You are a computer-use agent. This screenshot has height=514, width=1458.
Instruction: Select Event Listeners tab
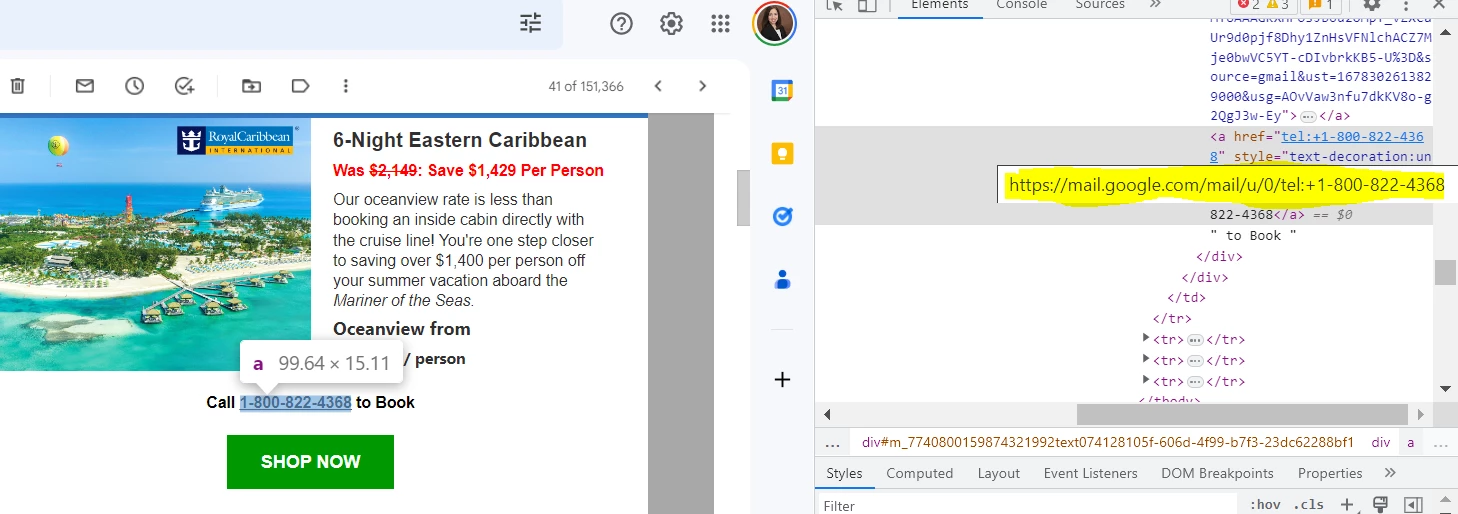[1090, 473]
